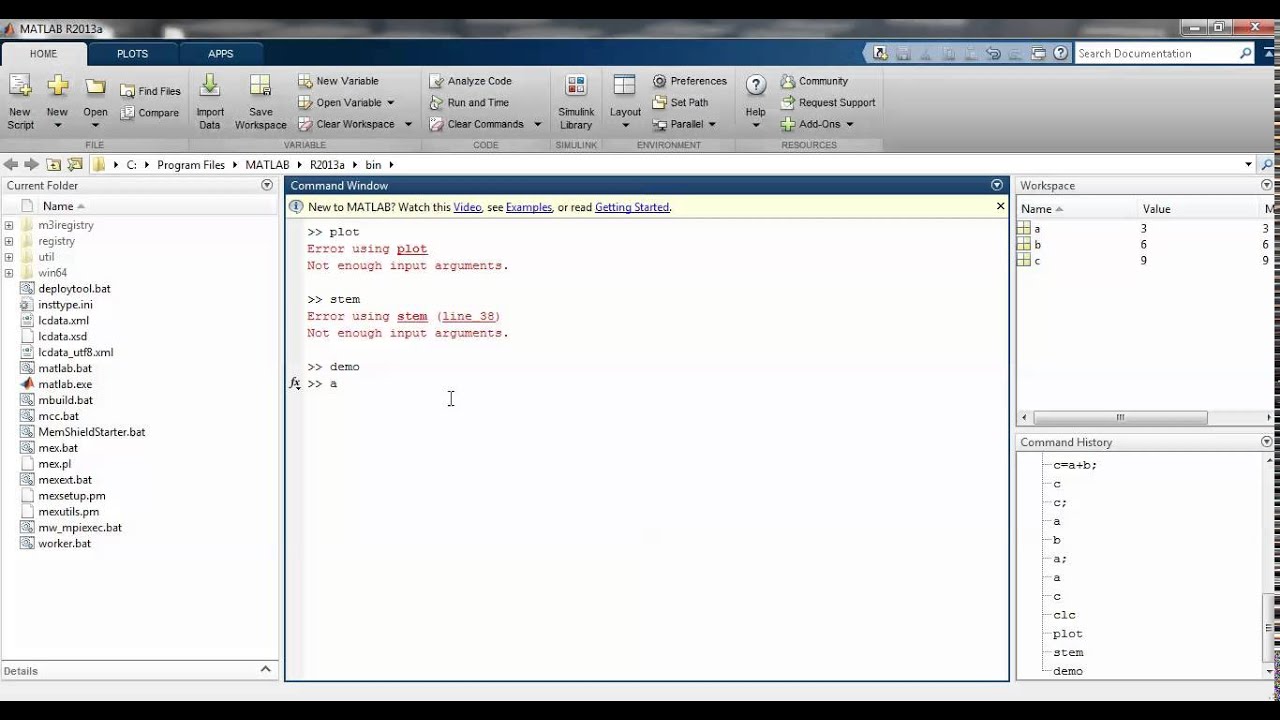Click the Analyze Code button
The image size is (1280, 720).
click(470, 81)
